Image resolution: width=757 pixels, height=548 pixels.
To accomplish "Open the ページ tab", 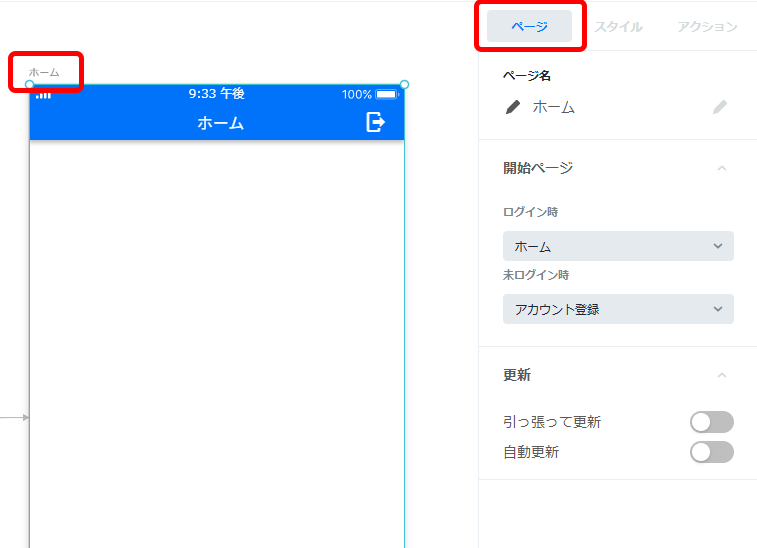I will click(529, 26).
